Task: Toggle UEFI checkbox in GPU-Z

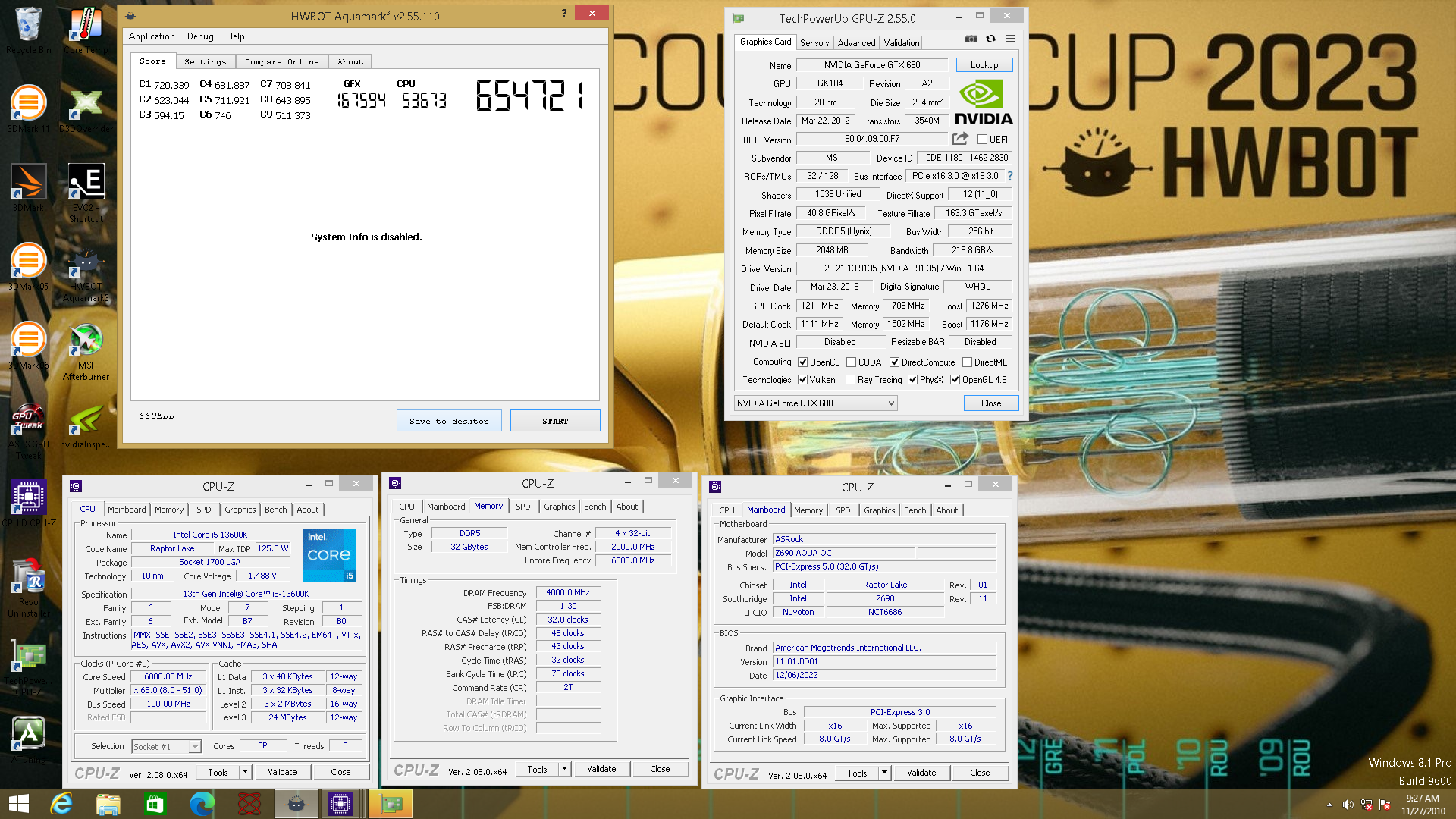Action: click(982, 140)
